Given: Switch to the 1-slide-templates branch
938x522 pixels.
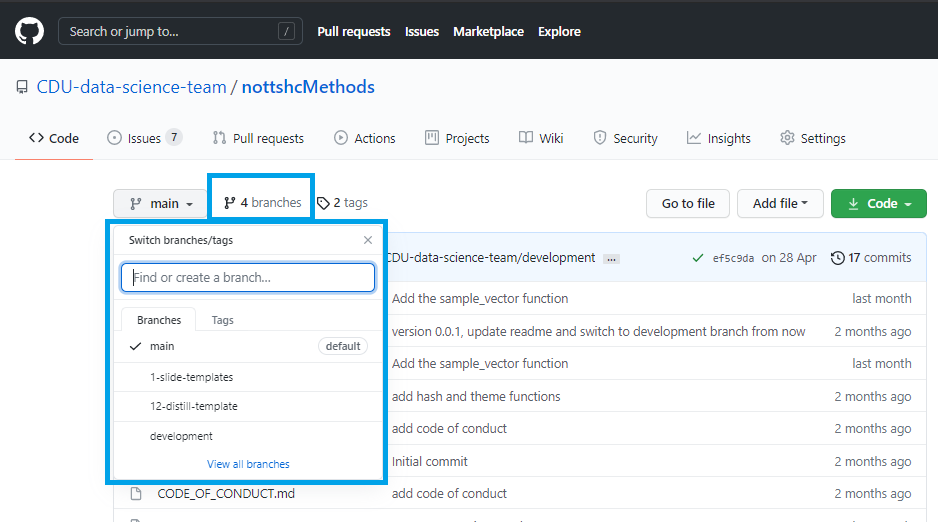Looking at the screenshot, I should 248,377.
